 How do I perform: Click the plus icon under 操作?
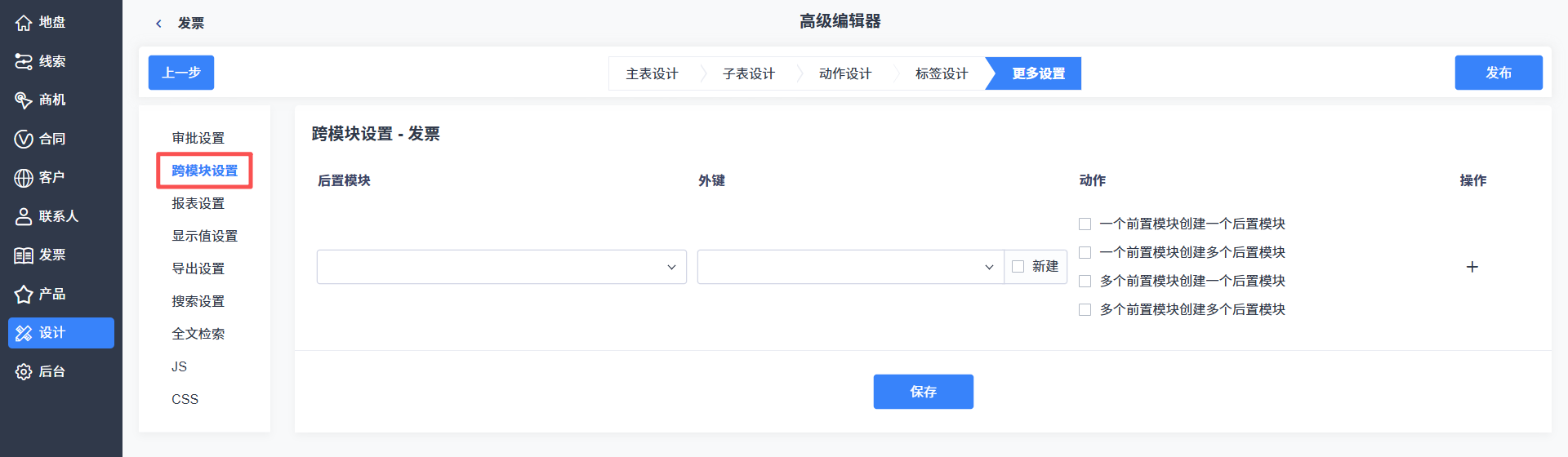click(x=1472, y=267)
